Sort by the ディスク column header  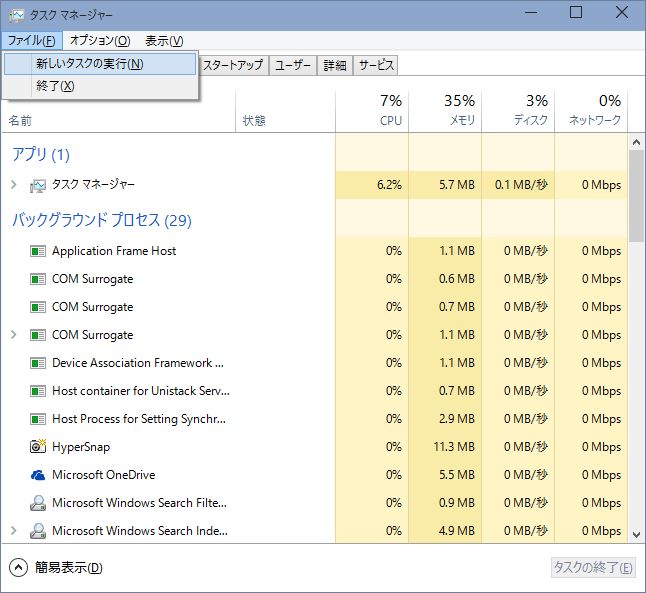[518, 110]
